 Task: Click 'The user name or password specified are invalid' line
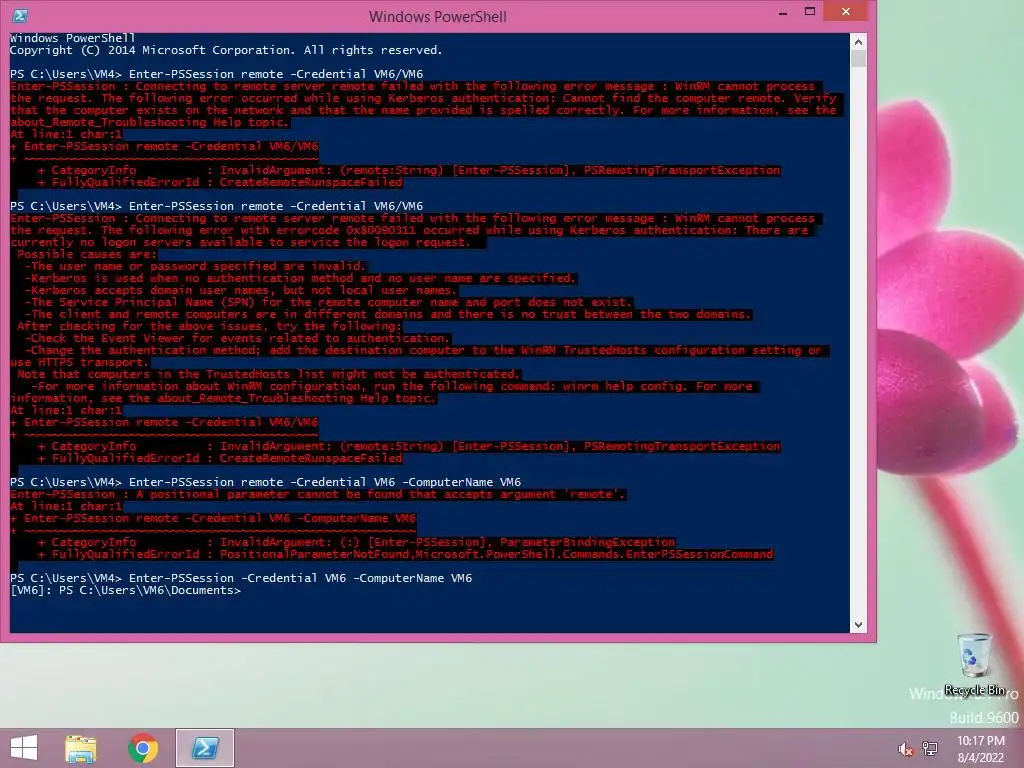195,266
